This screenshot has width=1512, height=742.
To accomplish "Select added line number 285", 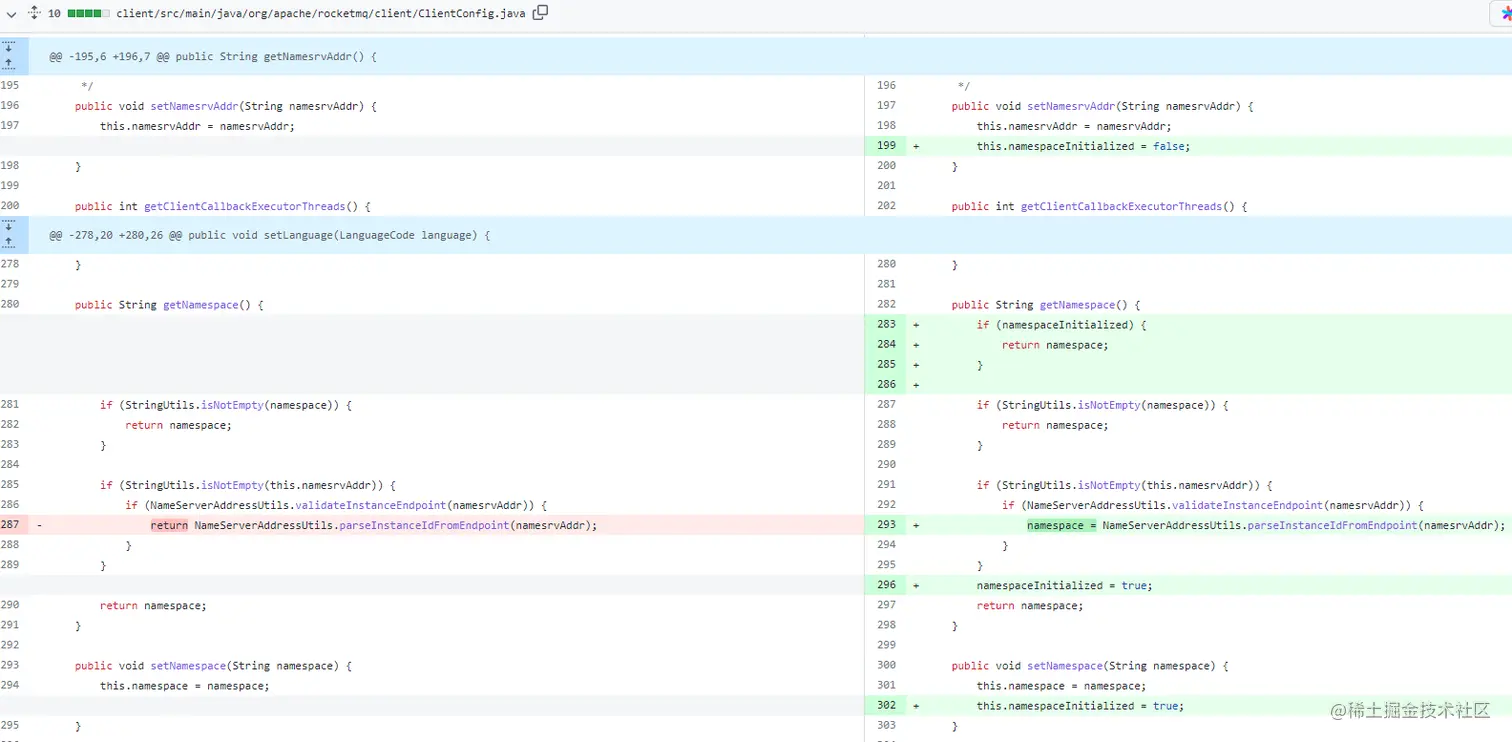I will tap(886, 364).
